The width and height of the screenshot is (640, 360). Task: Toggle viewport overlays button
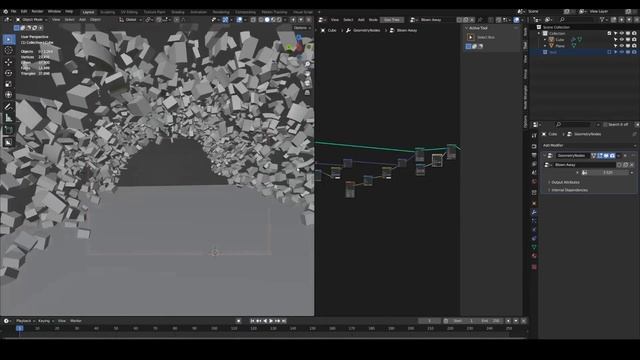pos(239,20)
